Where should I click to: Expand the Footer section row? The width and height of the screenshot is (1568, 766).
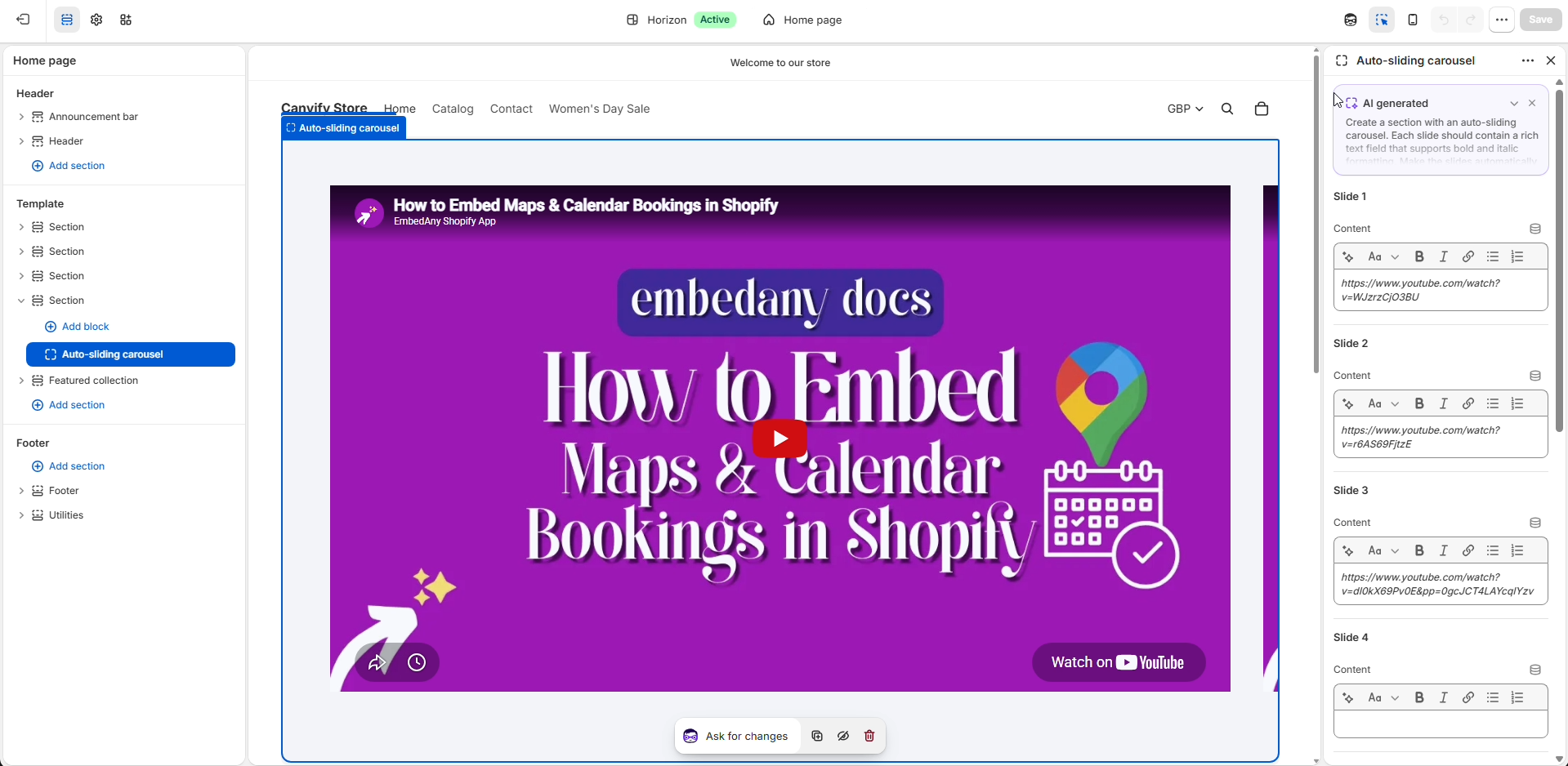(x=21, y=491)
